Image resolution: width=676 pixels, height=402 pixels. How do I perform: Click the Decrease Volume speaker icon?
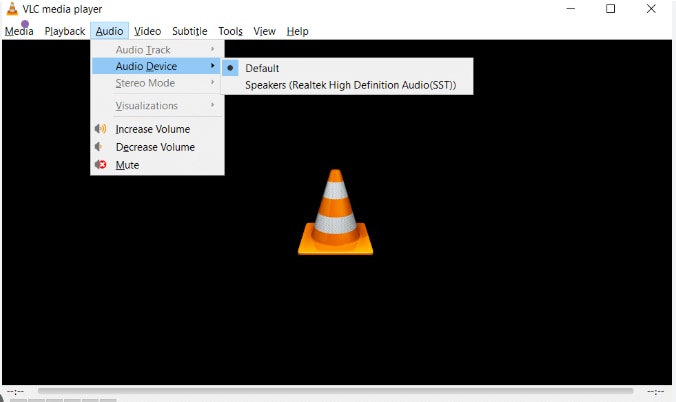click(99, 147)
